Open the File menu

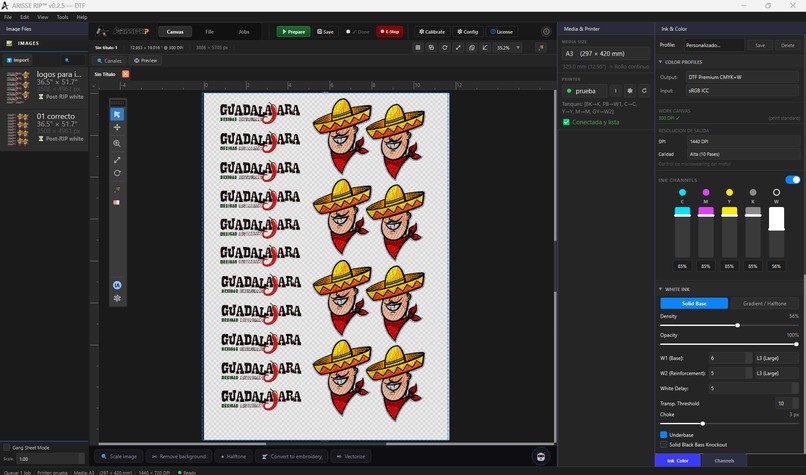pyautogui.click(x=8, y=17)
